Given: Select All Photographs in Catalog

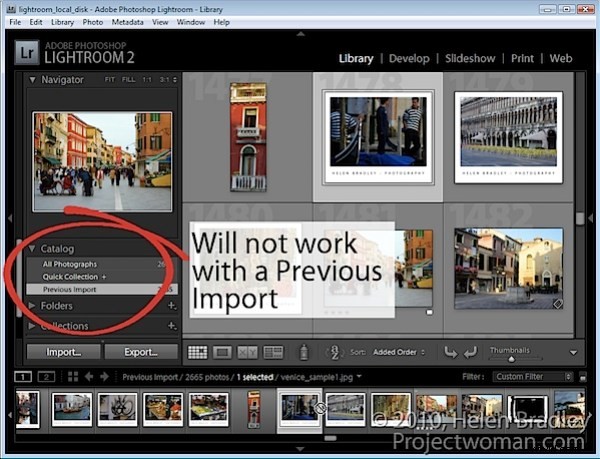Looking at the screenshot, I should click(x=102, y=264).
